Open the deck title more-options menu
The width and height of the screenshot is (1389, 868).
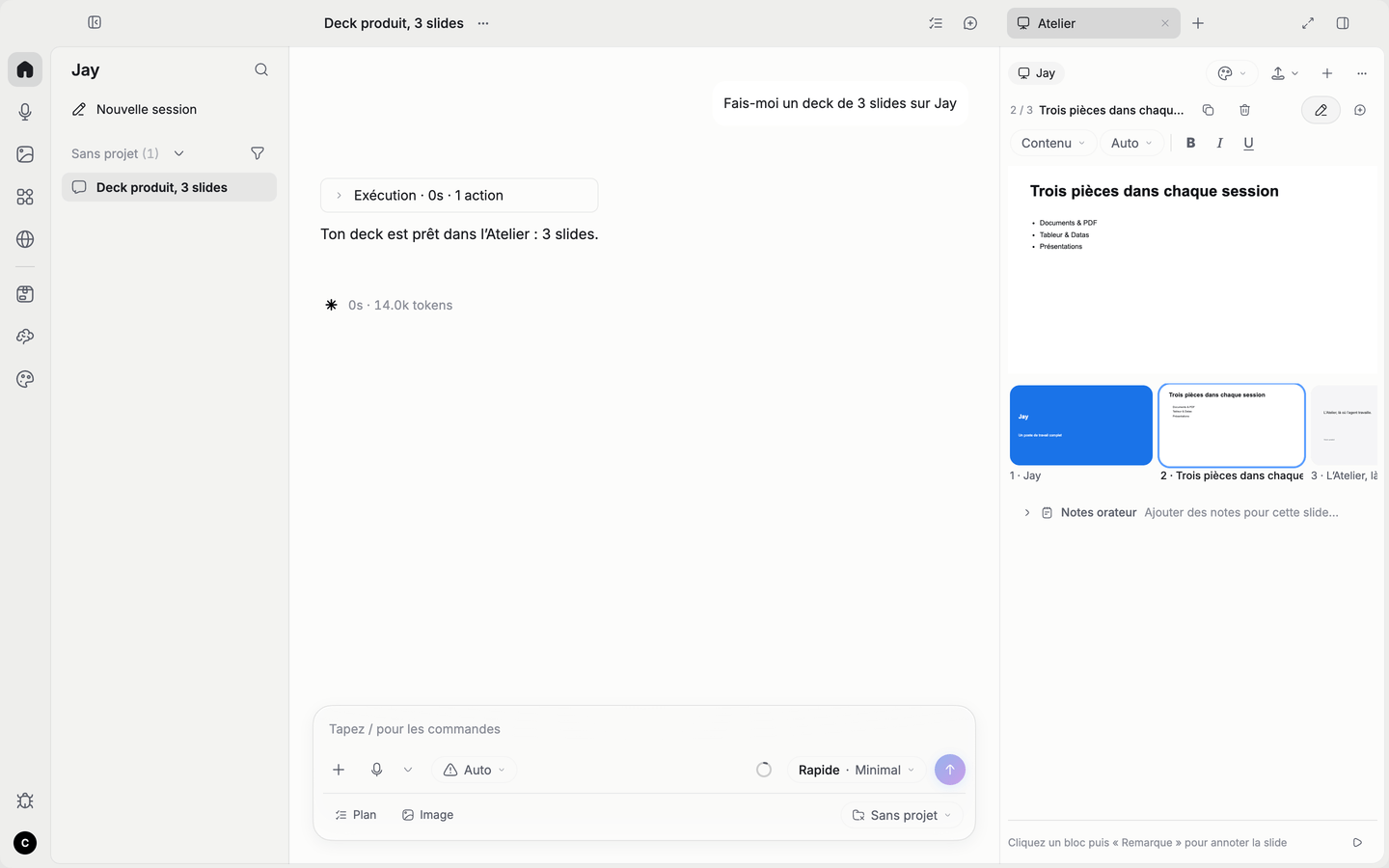click(x=483, y=23)
